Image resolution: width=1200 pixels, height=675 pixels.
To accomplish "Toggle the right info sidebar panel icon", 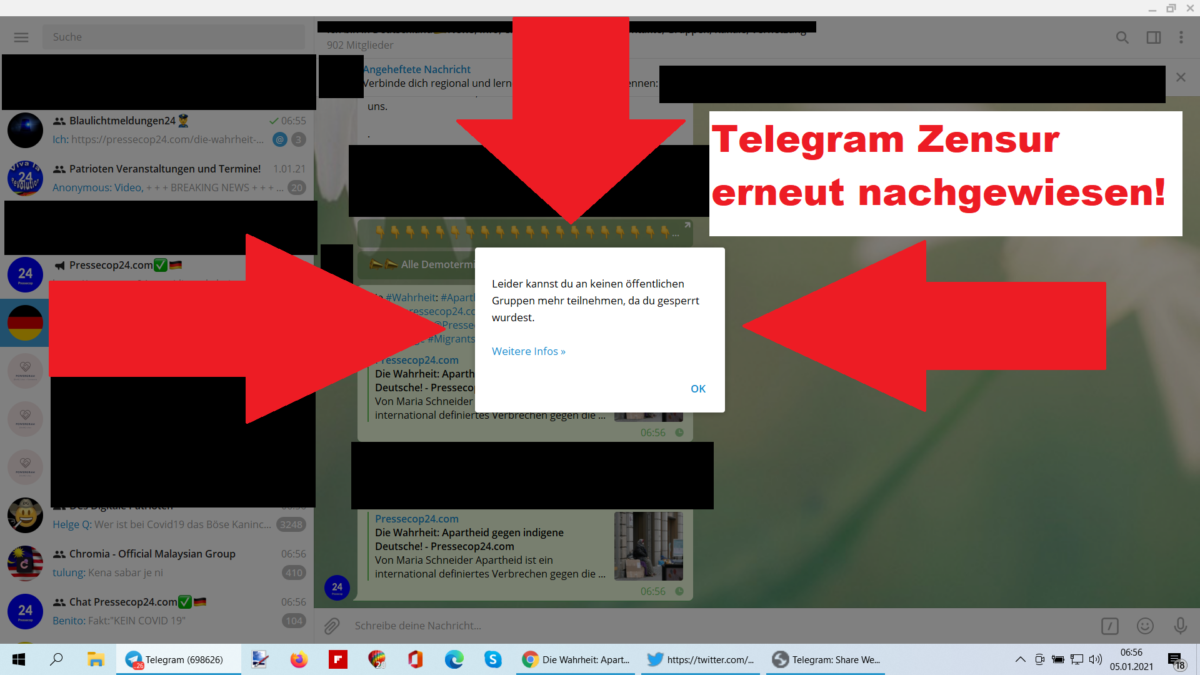I will coord(1153,38).
